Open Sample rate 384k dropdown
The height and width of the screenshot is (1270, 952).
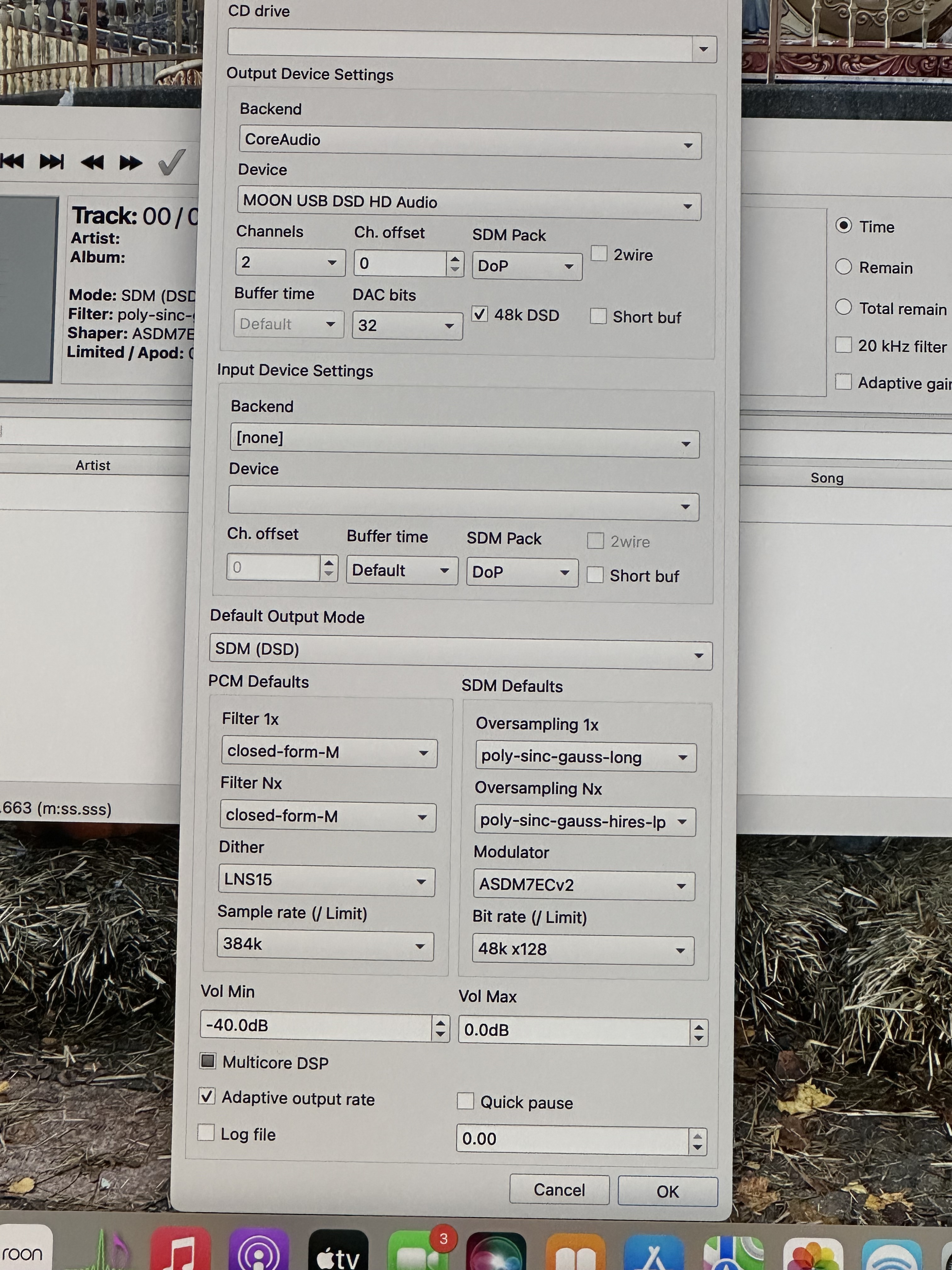[x=326, y=945]
